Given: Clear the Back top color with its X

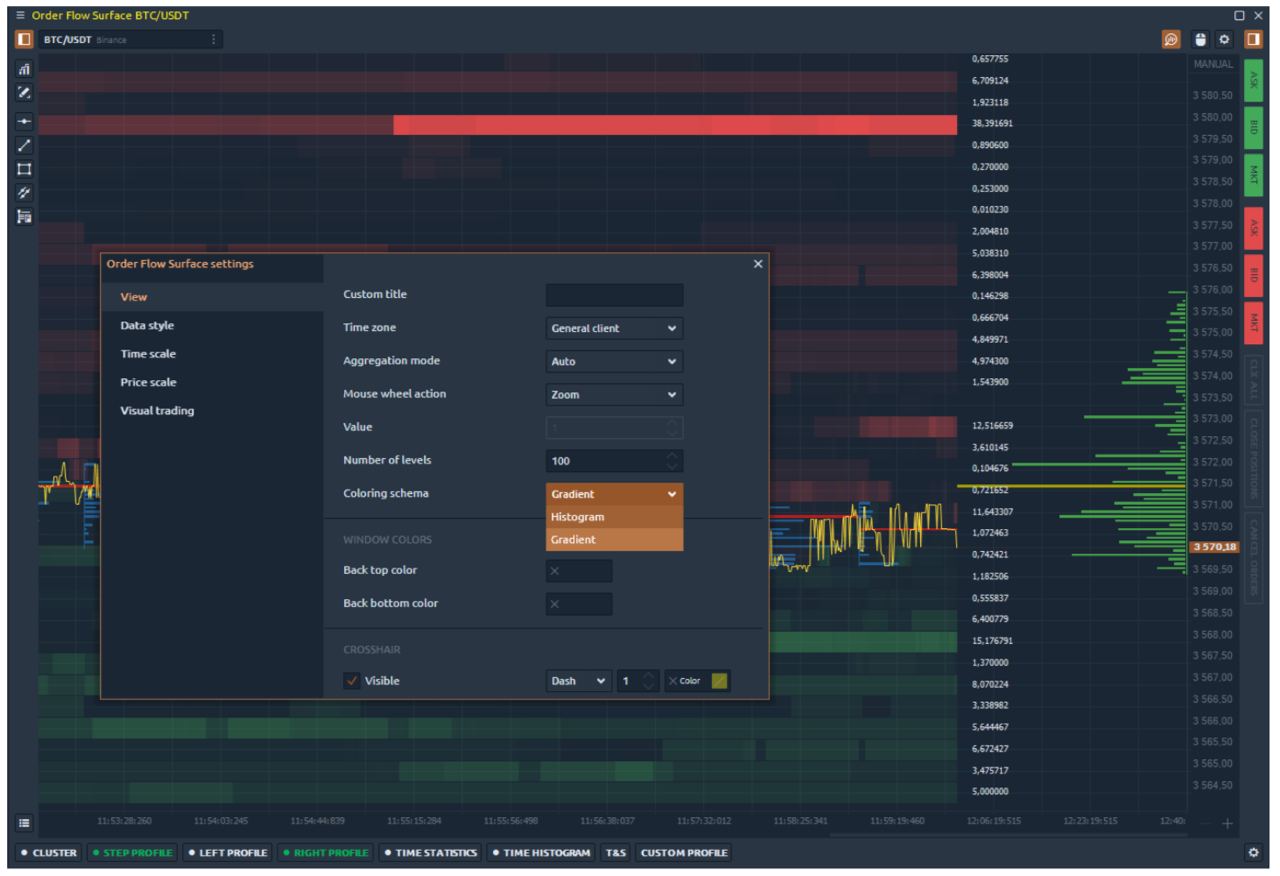Looking at the screenshot, I should [555, 571].
